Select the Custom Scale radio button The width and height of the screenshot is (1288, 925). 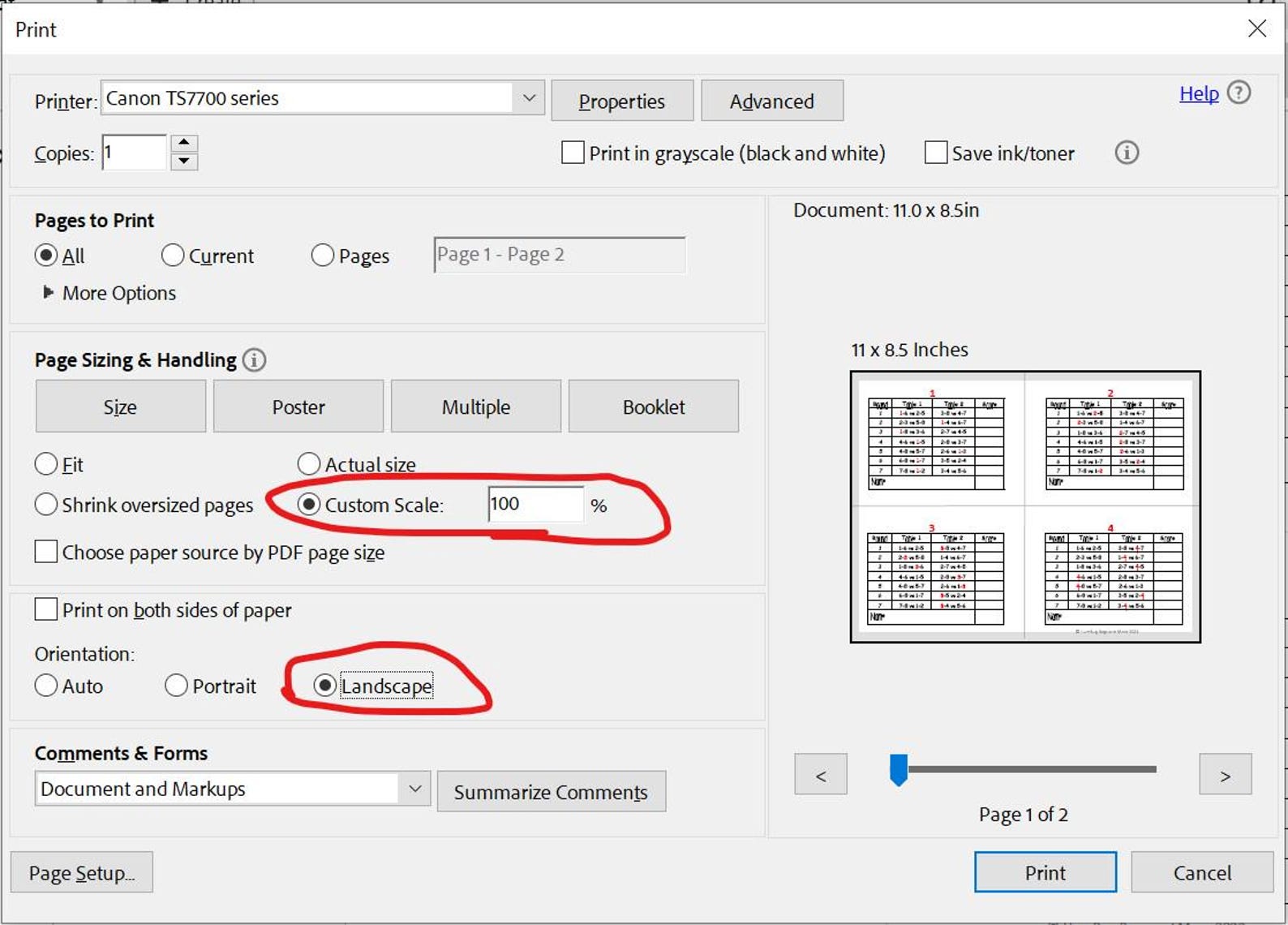click(x=309, y=505)
